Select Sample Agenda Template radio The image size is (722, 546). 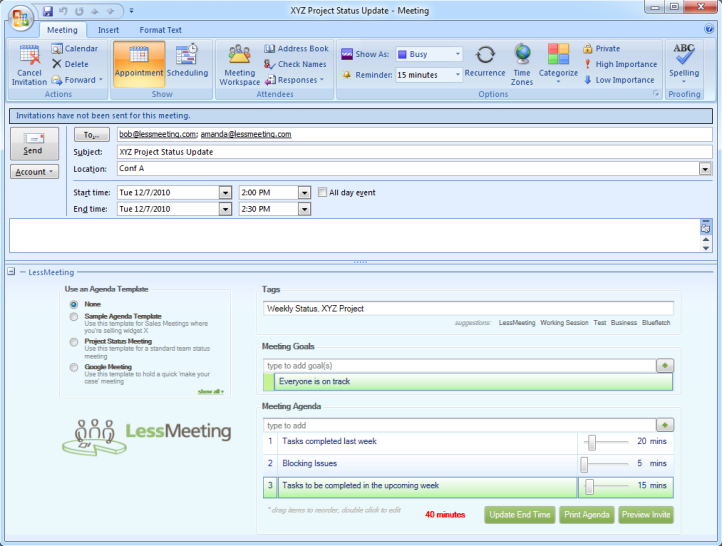click(74, 317)
